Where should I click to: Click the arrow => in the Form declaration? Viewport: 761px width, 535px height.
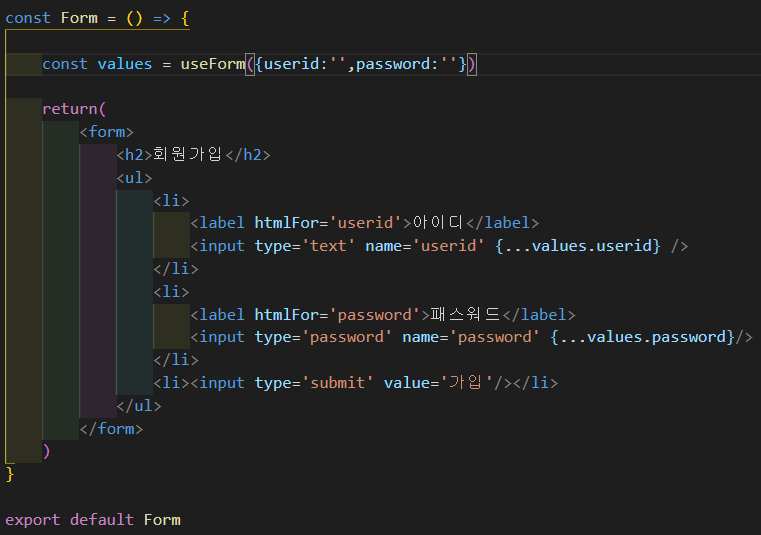(162, 18)
